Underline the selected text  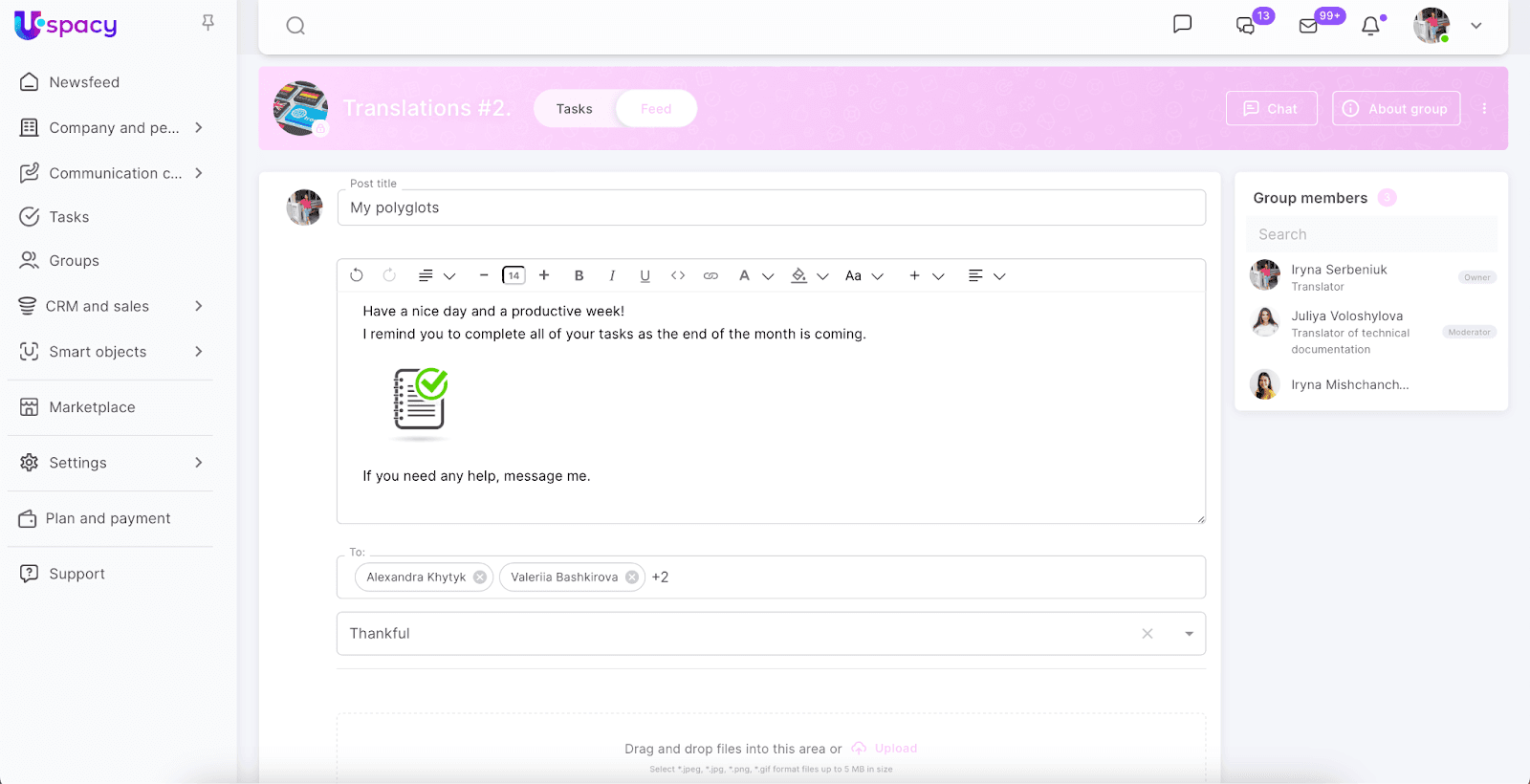(x=645, y=275)
